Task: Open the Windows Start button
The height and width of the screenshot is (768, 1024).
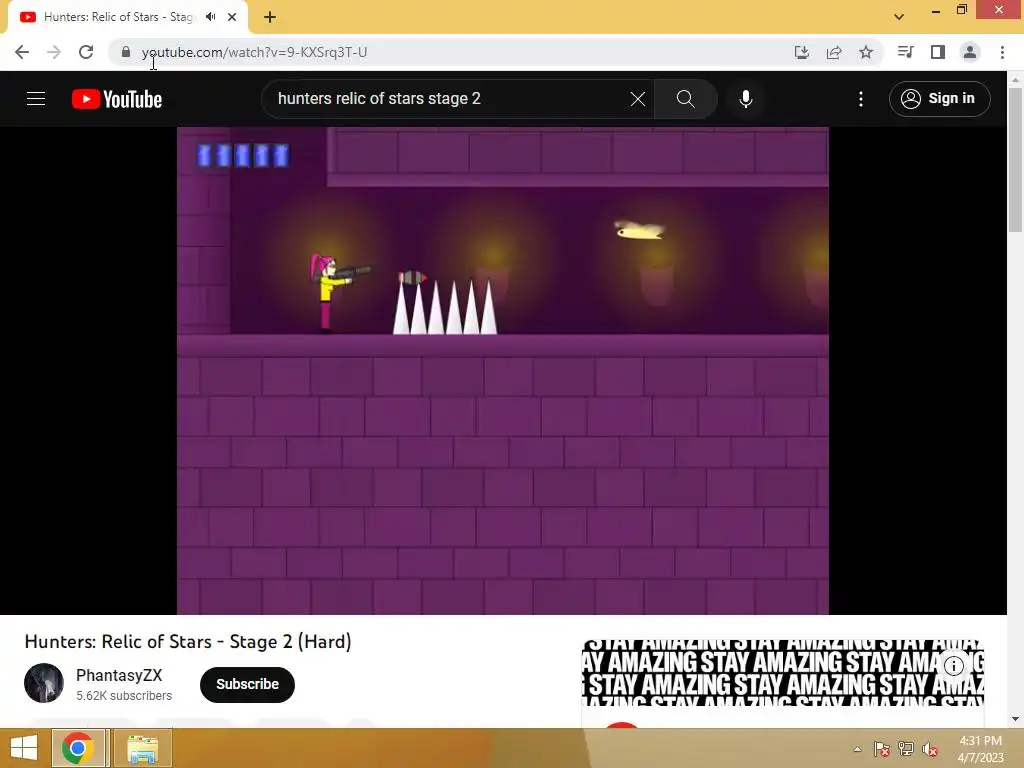Action: [24, 748]
